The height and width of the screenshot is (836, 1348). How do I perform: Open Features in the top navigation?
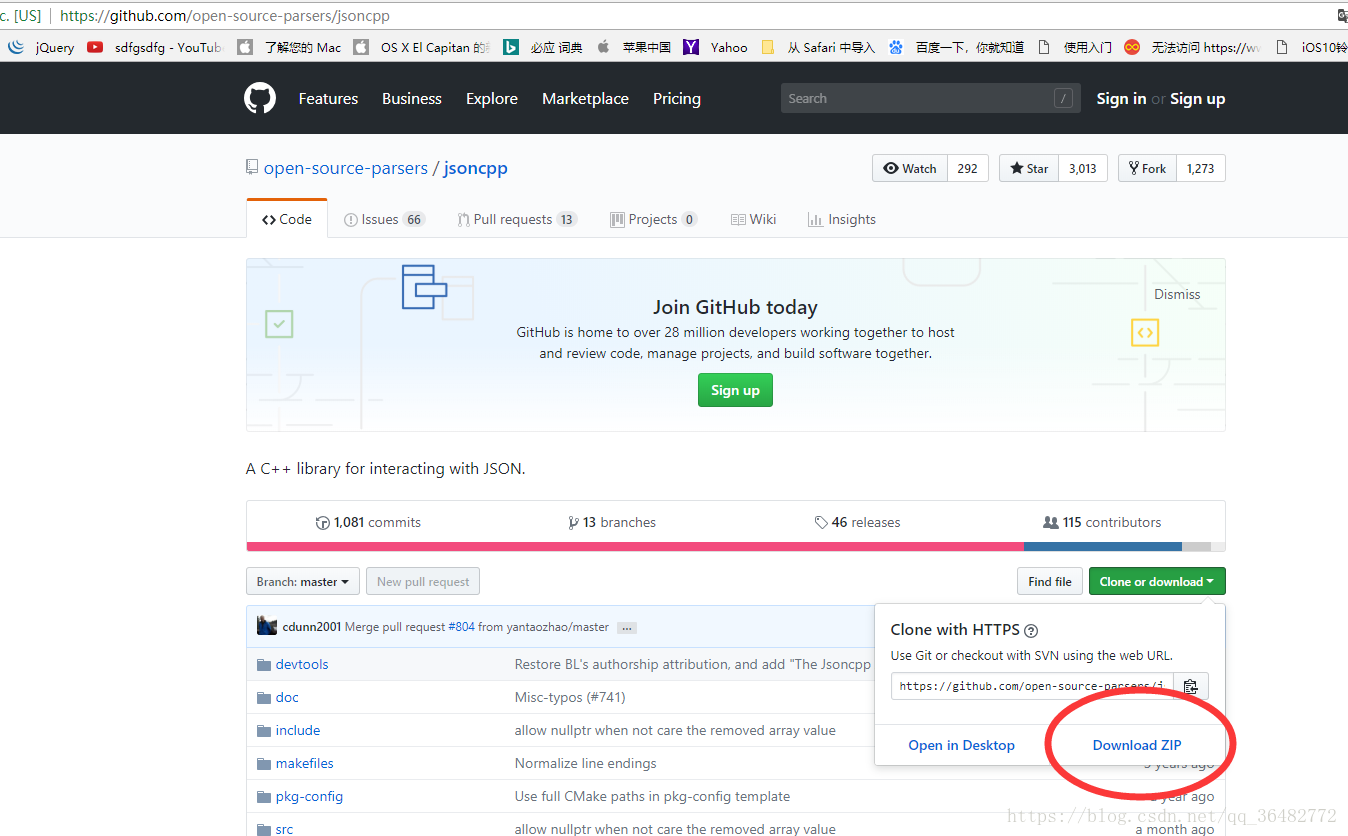click(x=328, y=98)
